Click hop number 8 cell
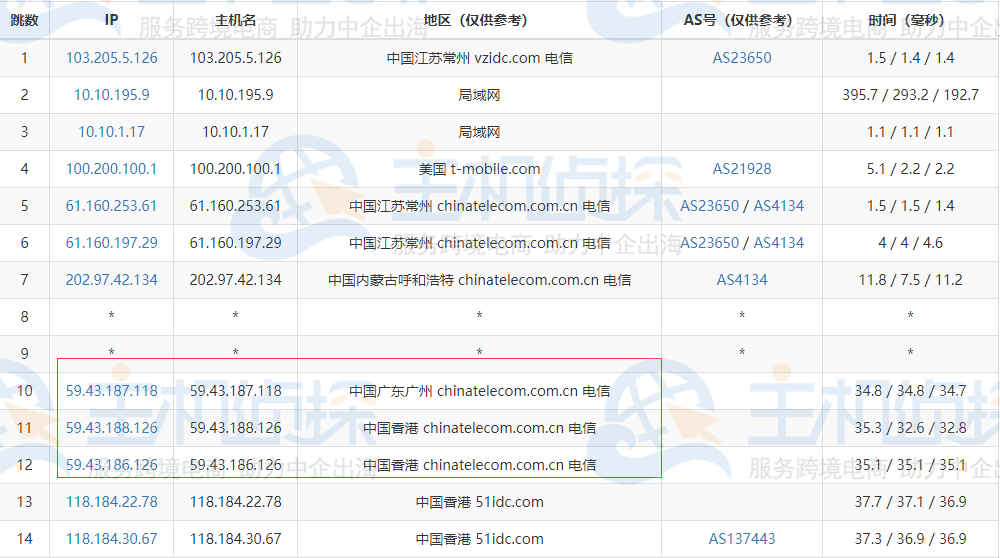Screen dimensions: 1000x558 click(24, 317)
